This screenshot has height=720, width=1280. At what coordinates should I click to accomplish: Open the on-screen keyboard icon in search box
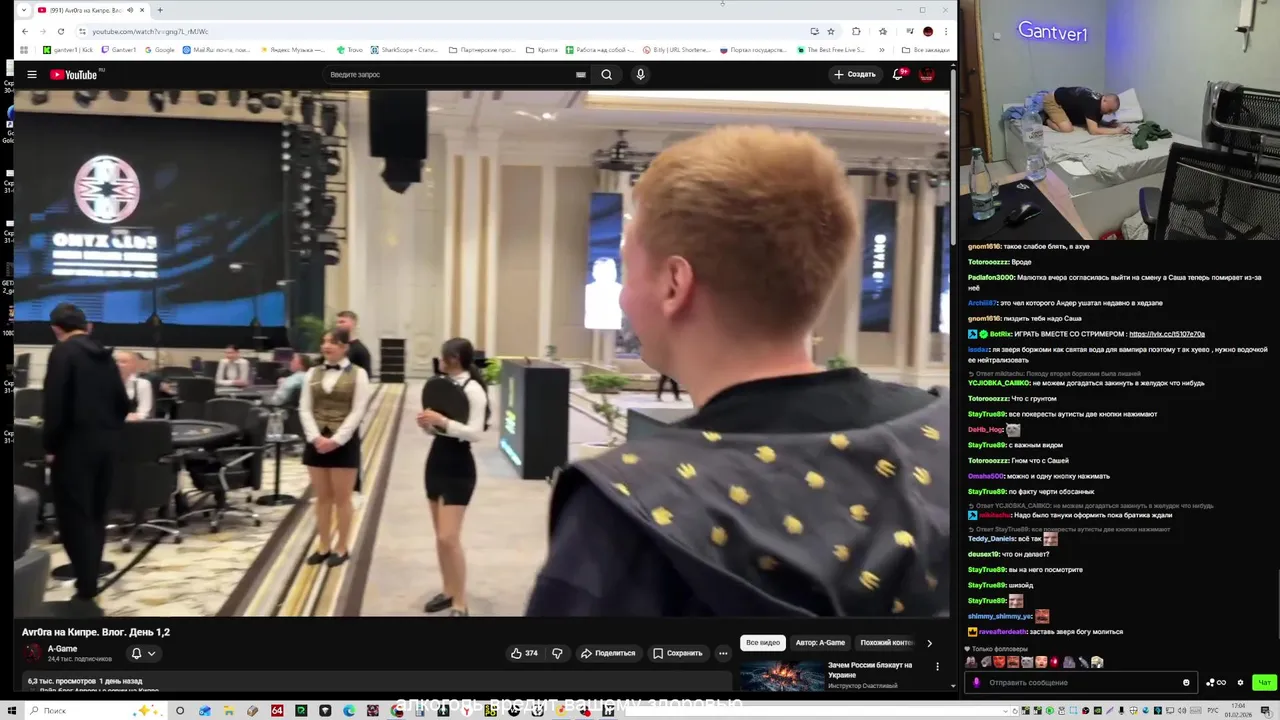(580, 75)
